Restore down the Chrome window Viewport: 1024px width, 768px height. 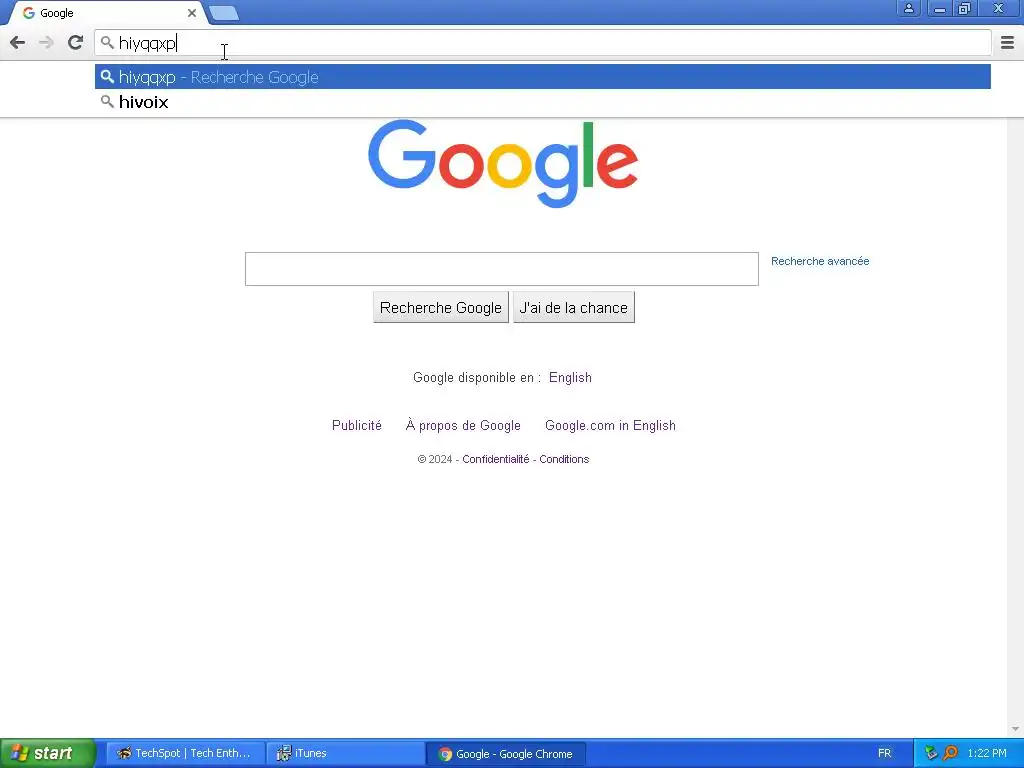(965, 8)
